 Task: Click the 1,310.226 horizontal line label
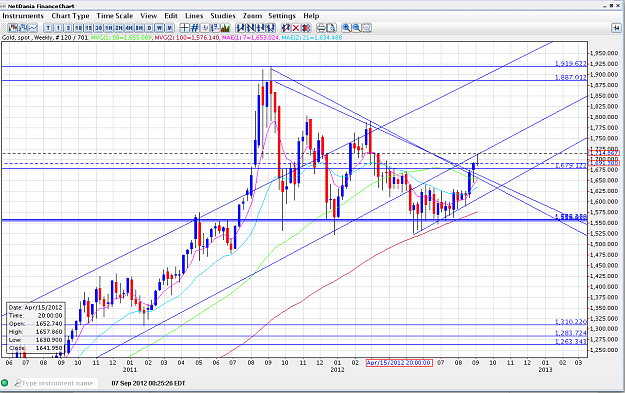point(571,322)
